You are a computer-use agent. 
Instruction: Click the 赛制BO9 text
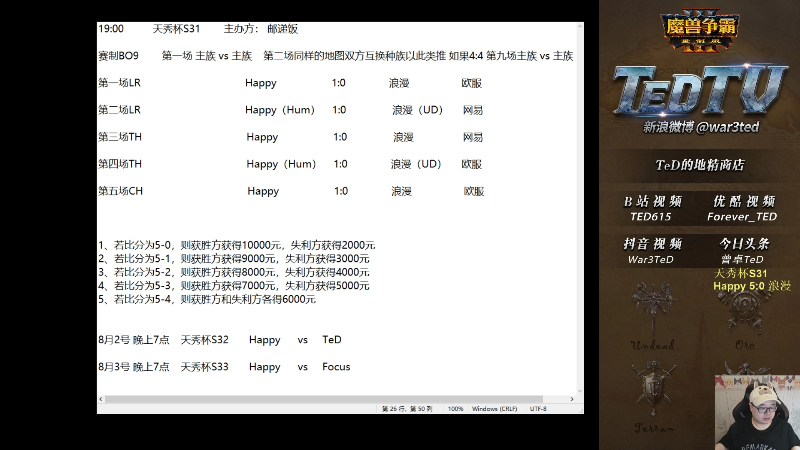coord(118,56)
